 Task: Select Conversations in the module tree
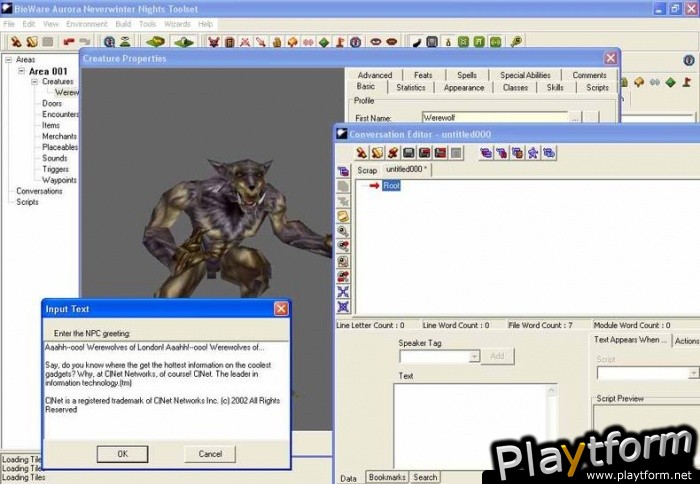[39, 191]
